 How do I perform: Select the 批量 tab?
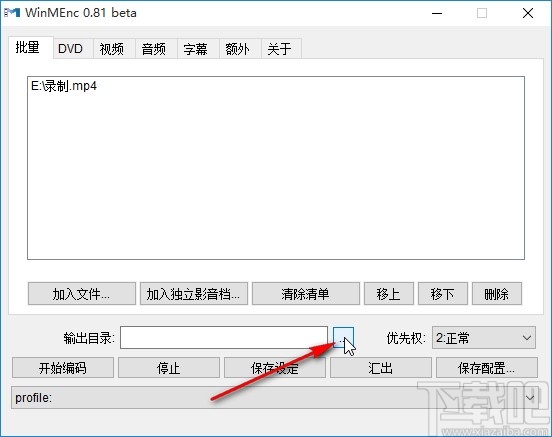(31, 47)
